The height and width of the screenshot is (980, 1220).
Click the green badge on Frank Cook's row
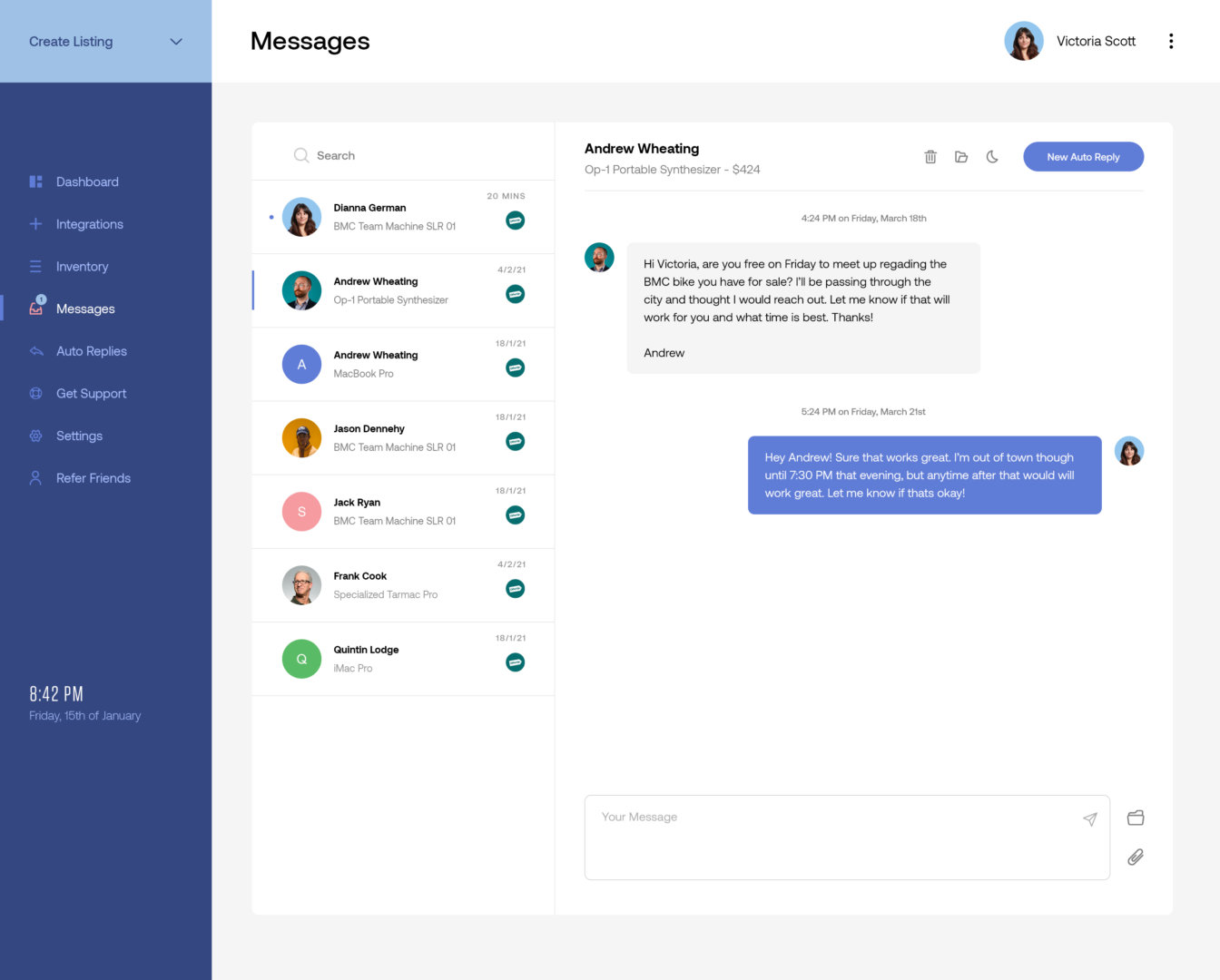(515, 589)
